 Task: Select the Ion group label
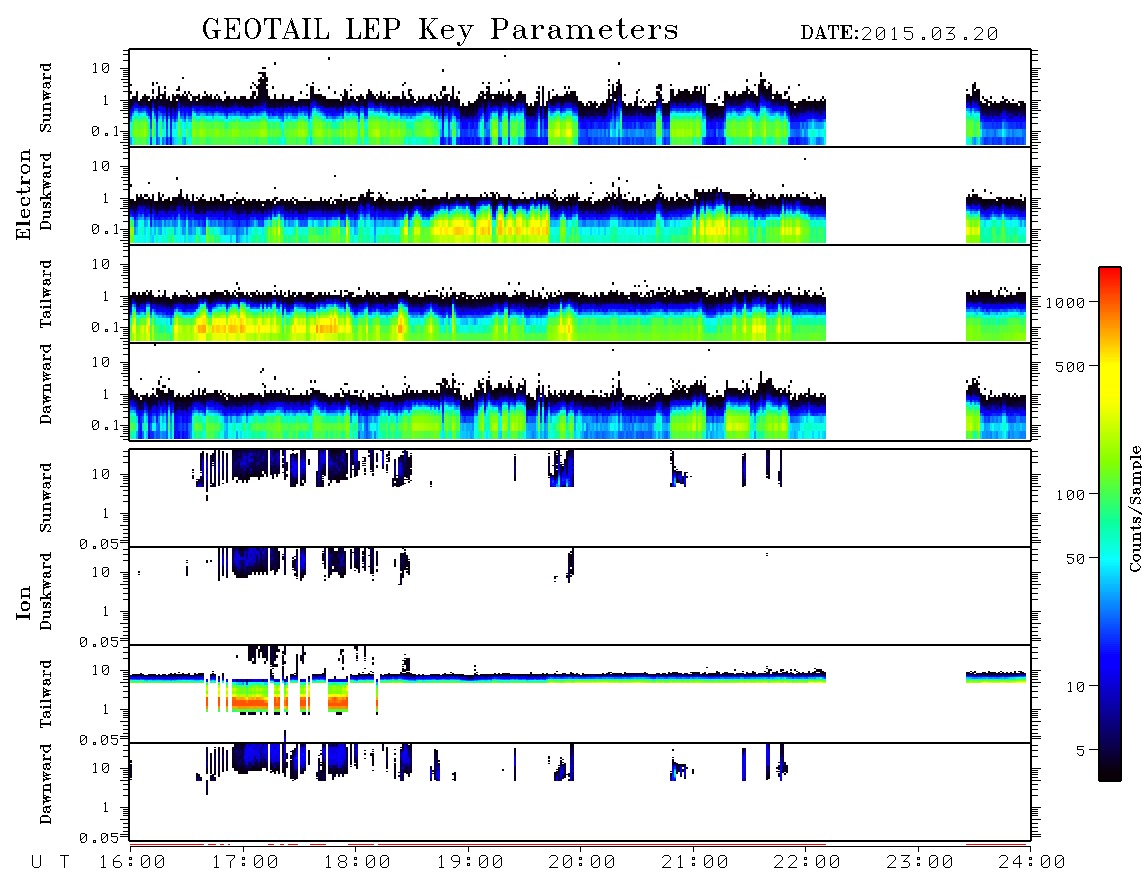(23, 602)
